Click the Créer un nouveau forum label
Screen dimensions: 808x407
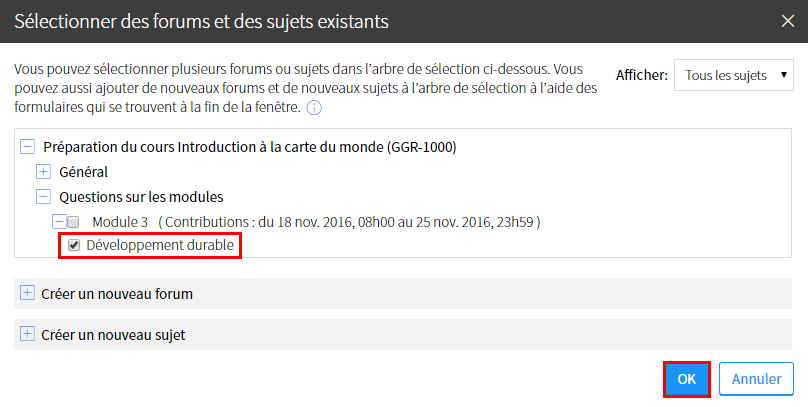tap(117, 294)
